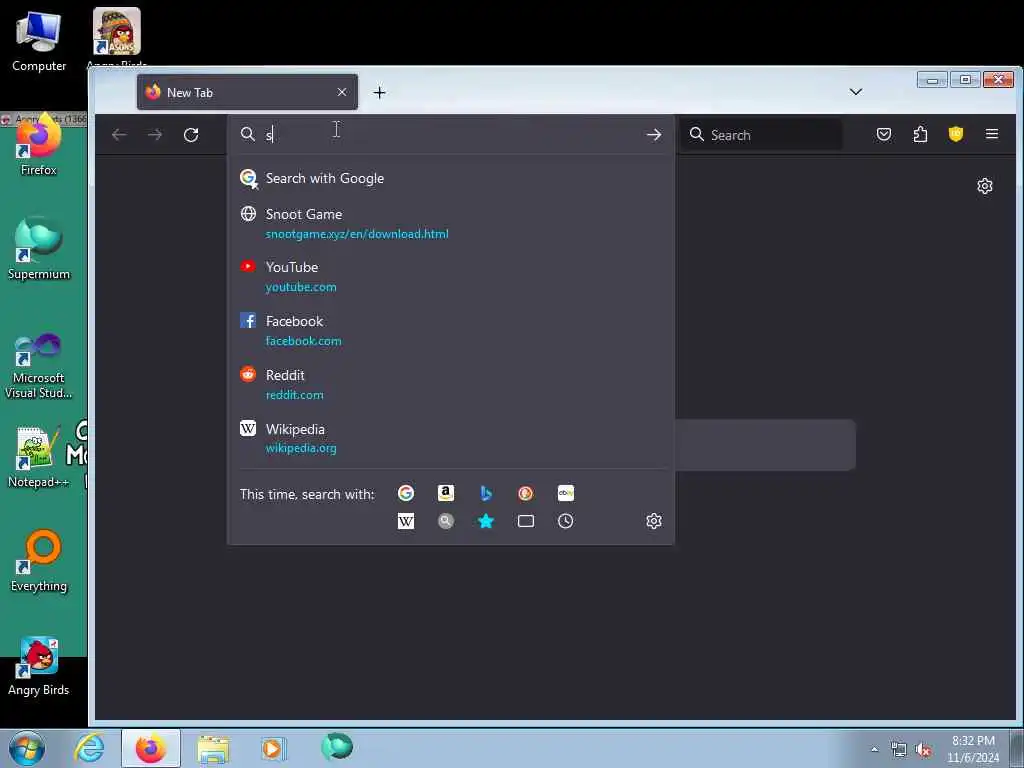Viewport: 1024px width, 768px height.
Task: Search bookmarks via the star icon
Action: tap(486, 521)
